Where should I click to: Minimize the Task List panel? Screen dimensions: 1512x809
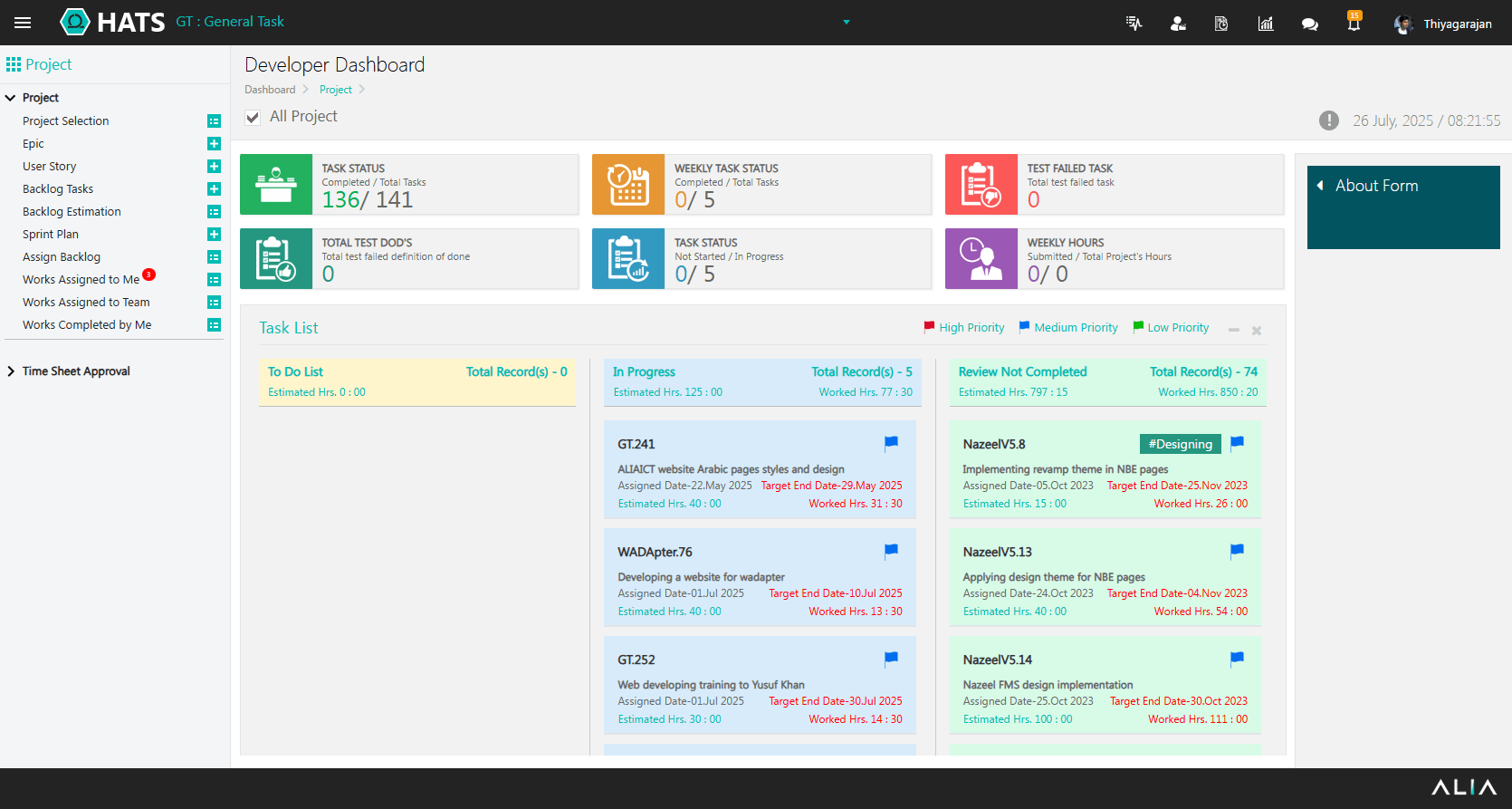click(1233, 331)
